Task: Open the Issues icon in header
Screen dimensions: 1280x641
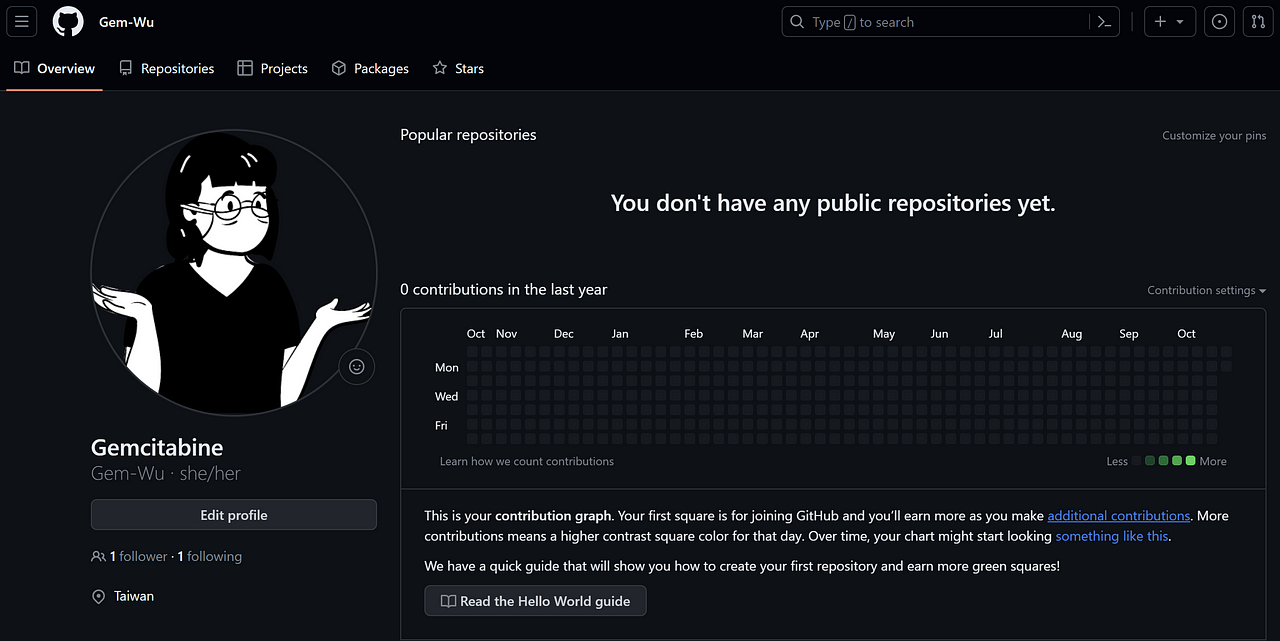Action: click(1219, 21)
